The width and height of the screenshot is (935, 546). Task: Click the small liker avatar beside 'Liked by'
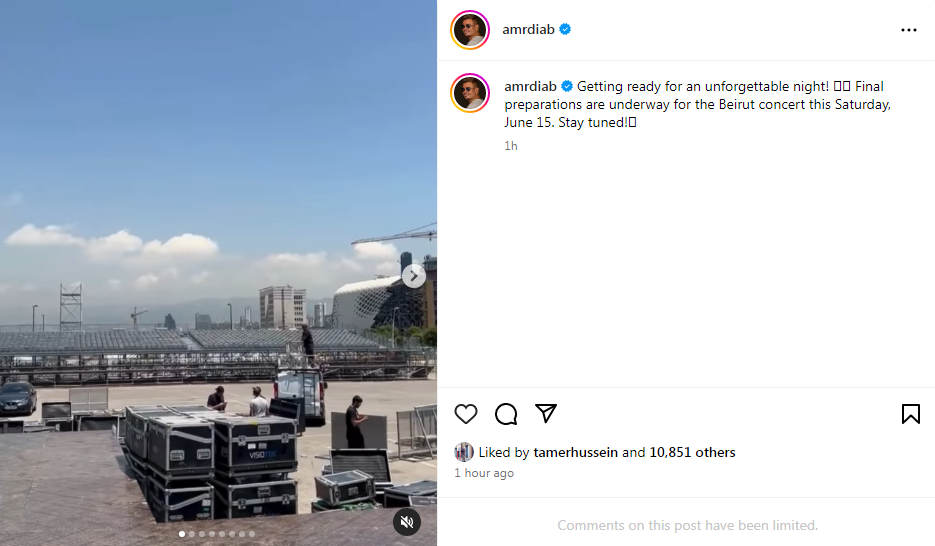pos(464,452)
